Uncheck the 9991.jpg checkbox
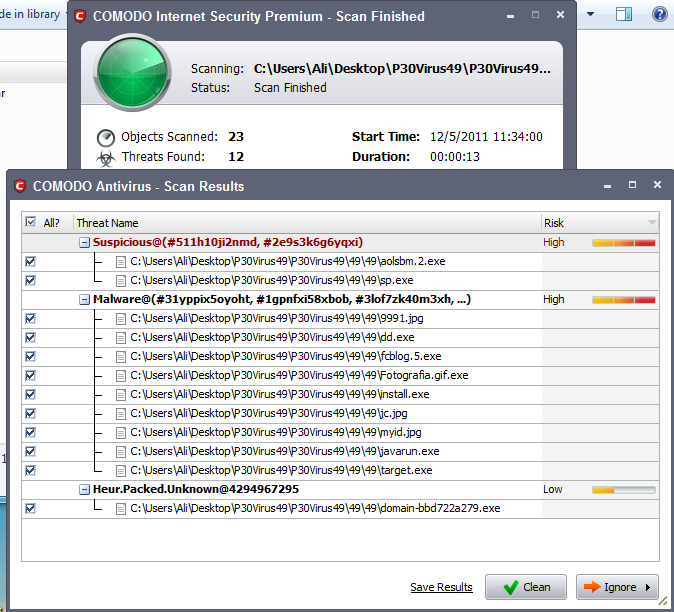Viewport: 674px width, 612px height. tap(30, 318)
